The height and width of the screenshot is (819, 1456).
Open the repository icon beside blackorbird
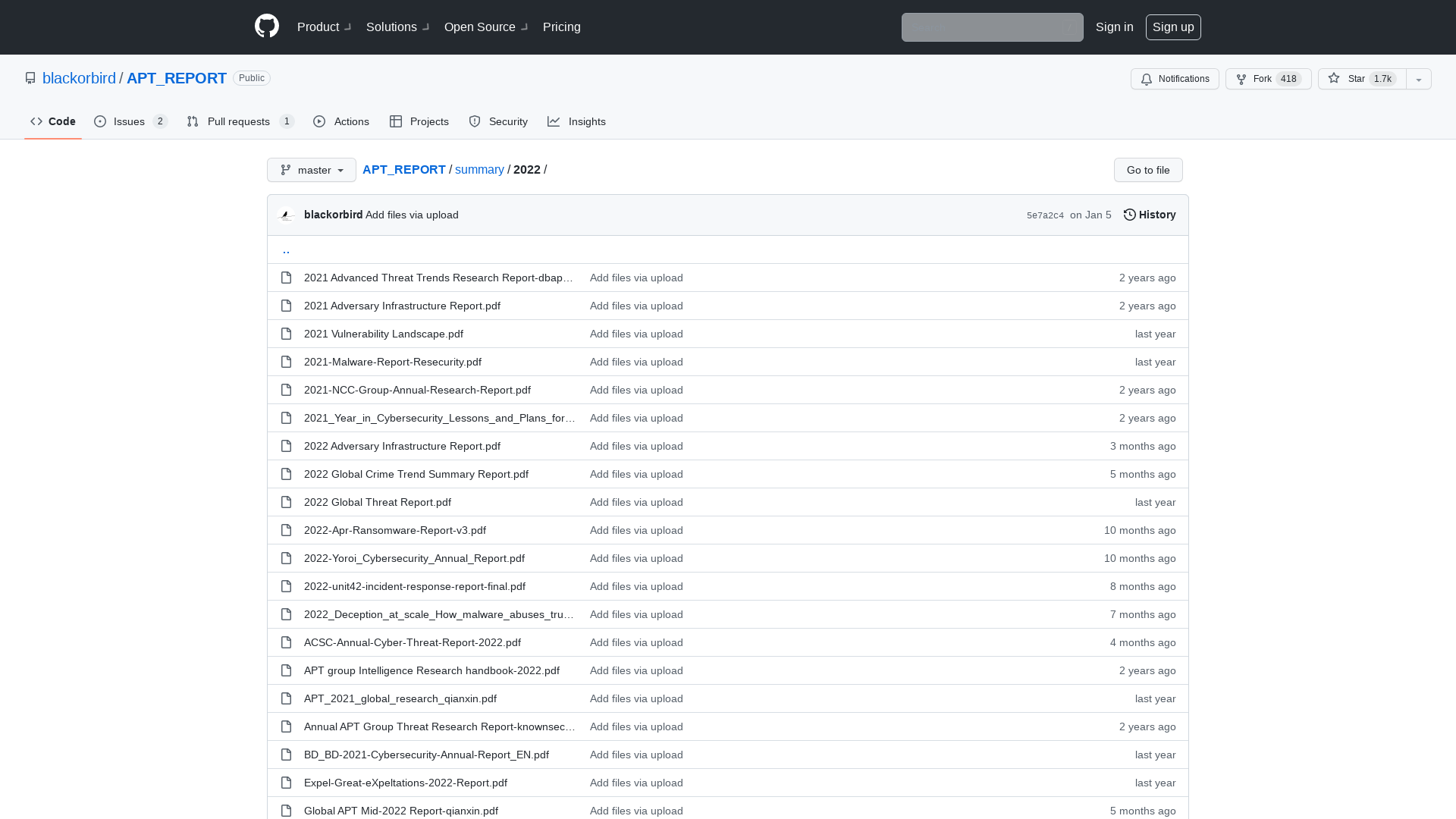(30, 78)
